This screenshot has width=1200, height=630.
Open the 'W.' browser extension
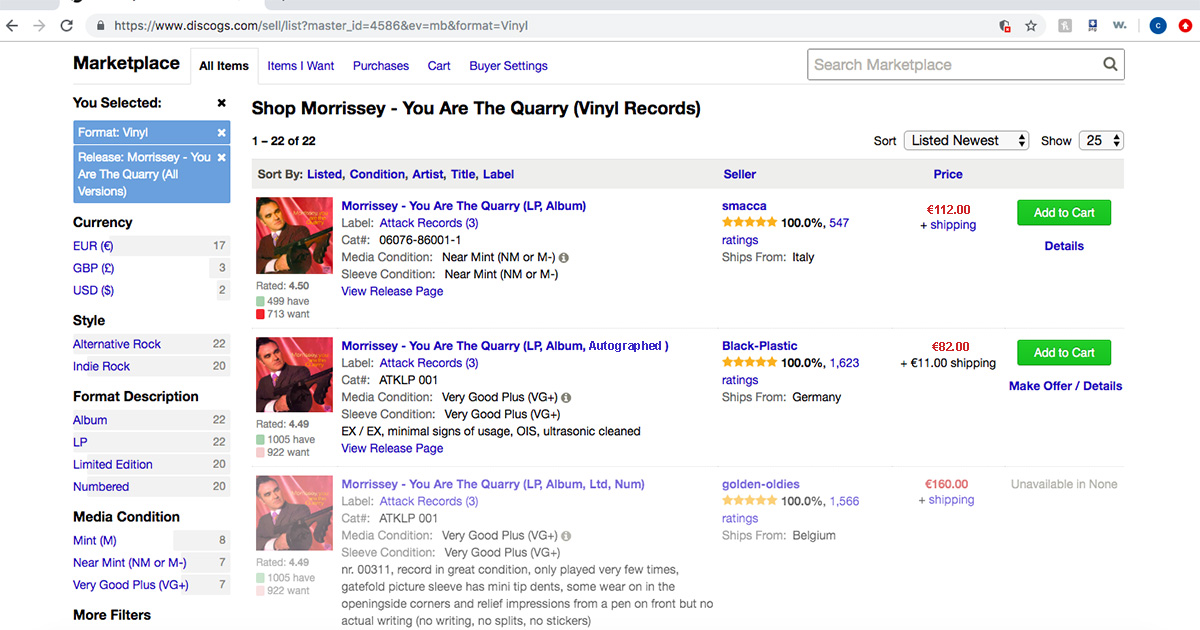click(1120, 26)
